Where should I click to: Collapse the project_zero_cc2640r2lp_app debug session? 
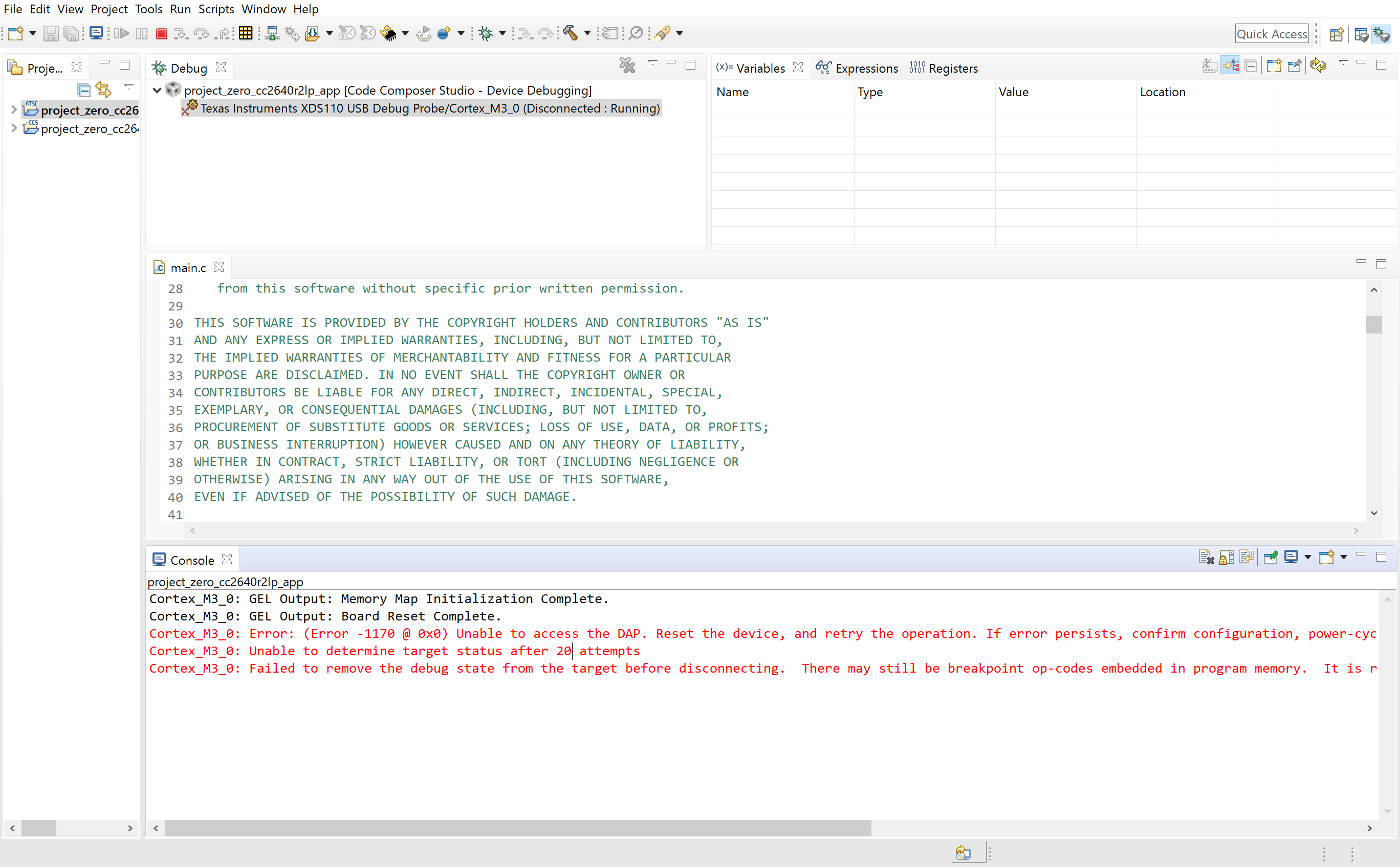(157, 90)
